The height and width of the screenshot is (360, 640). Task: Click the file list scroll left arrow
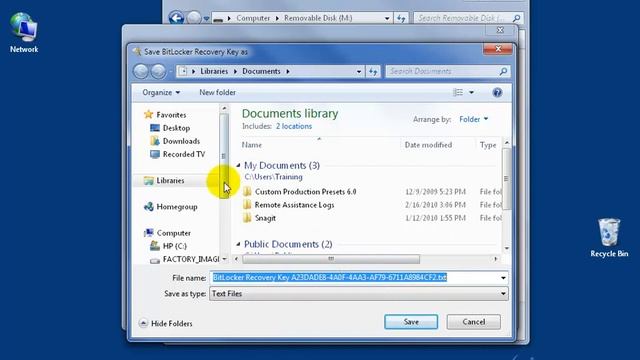(237, 259)
